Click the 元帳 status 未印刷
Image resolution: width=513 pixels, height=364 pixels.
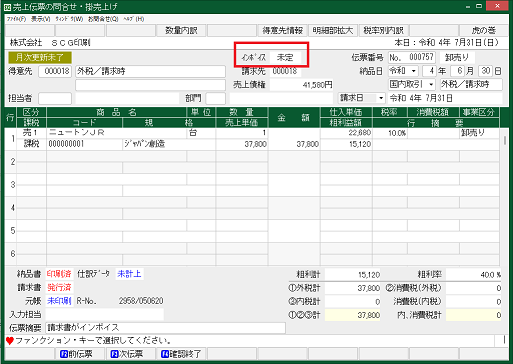[x=59, y=301]
